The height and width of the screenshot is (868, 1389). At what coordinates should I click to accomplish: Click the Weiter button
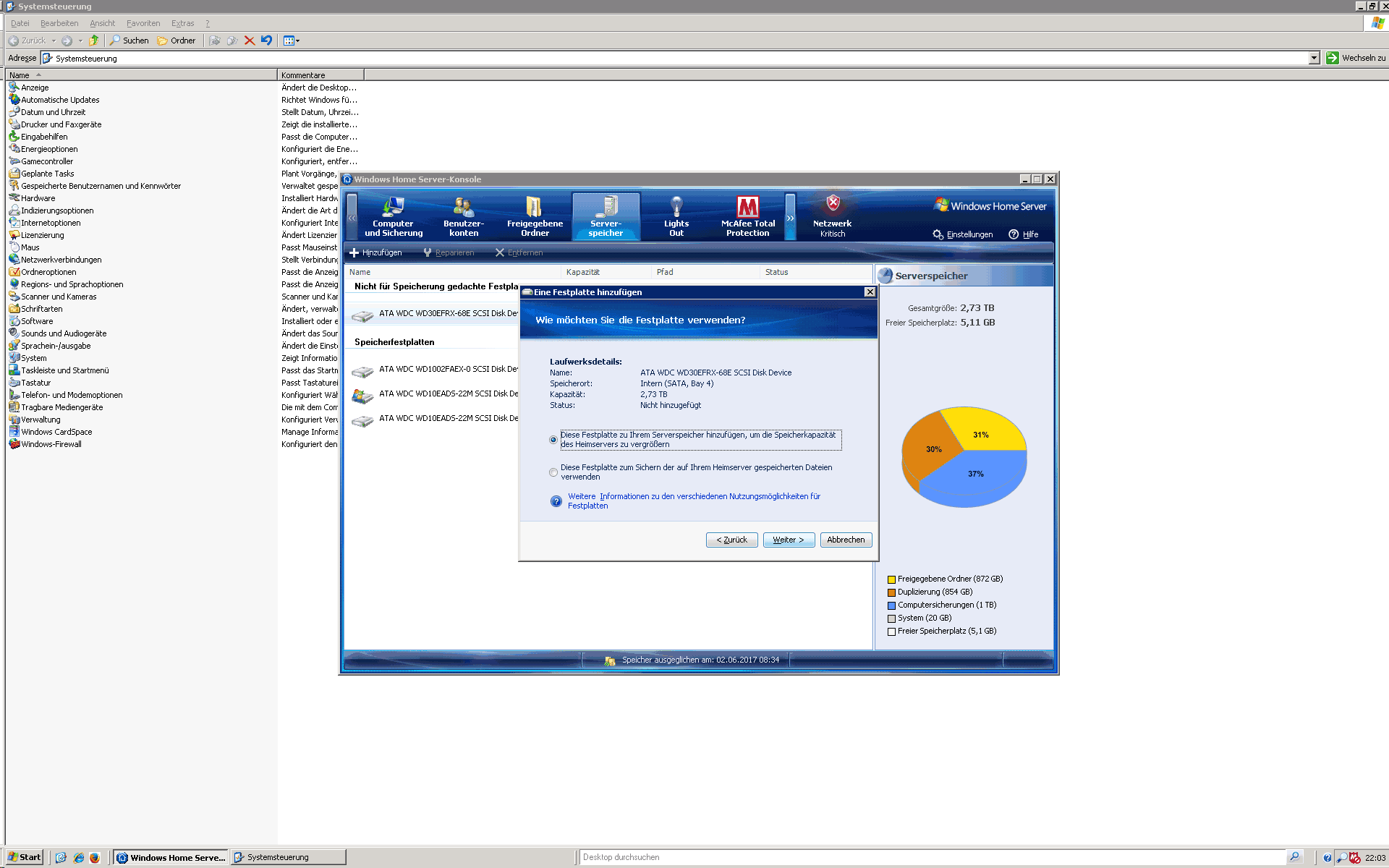[x=788, y=540]
